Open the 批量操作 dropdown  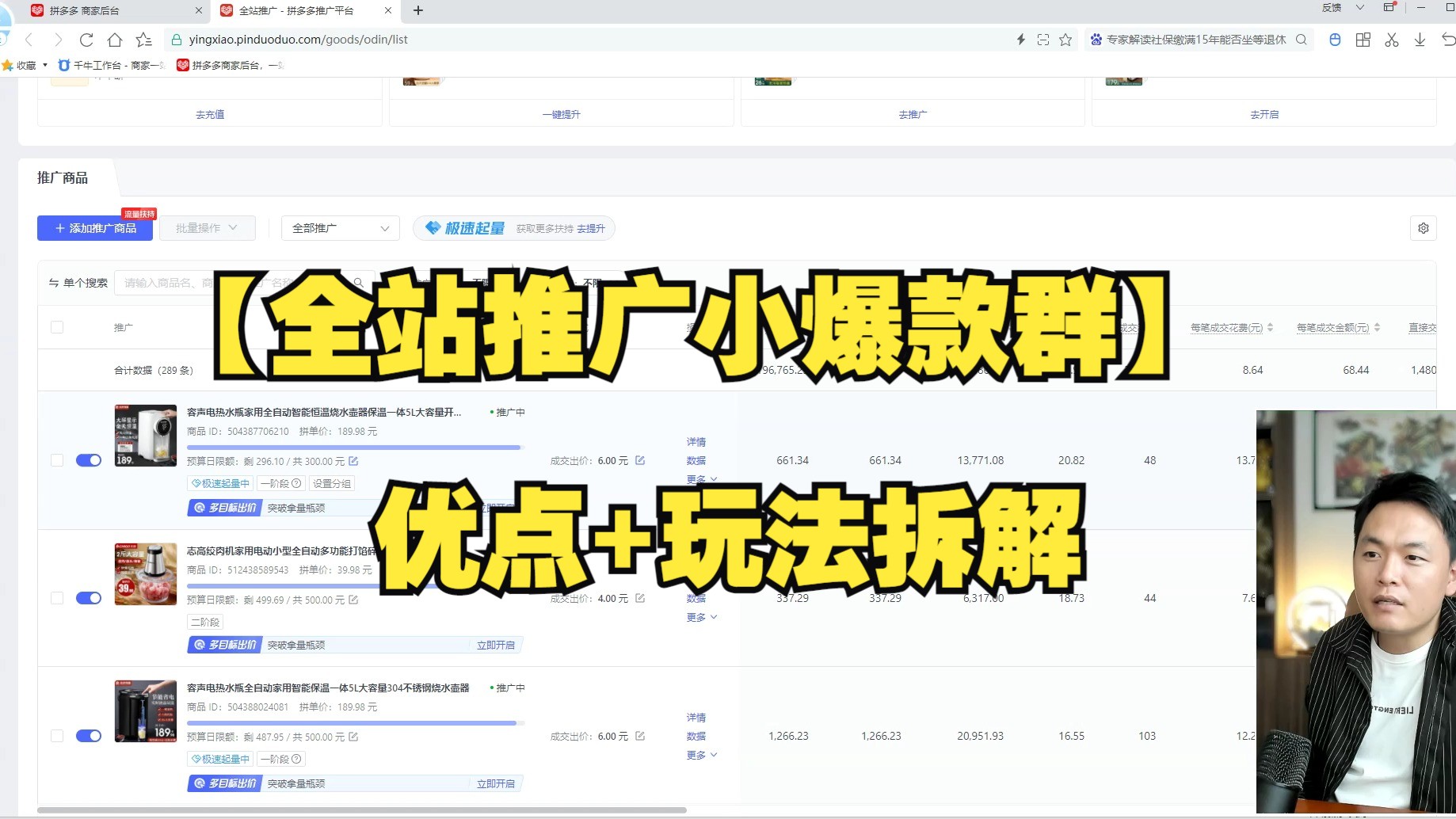click(x=208, y=228)
